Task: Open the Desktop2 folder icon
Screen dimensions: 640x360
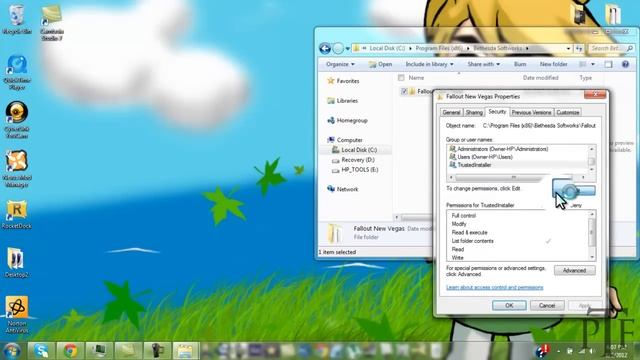Action: pos(16,263)
